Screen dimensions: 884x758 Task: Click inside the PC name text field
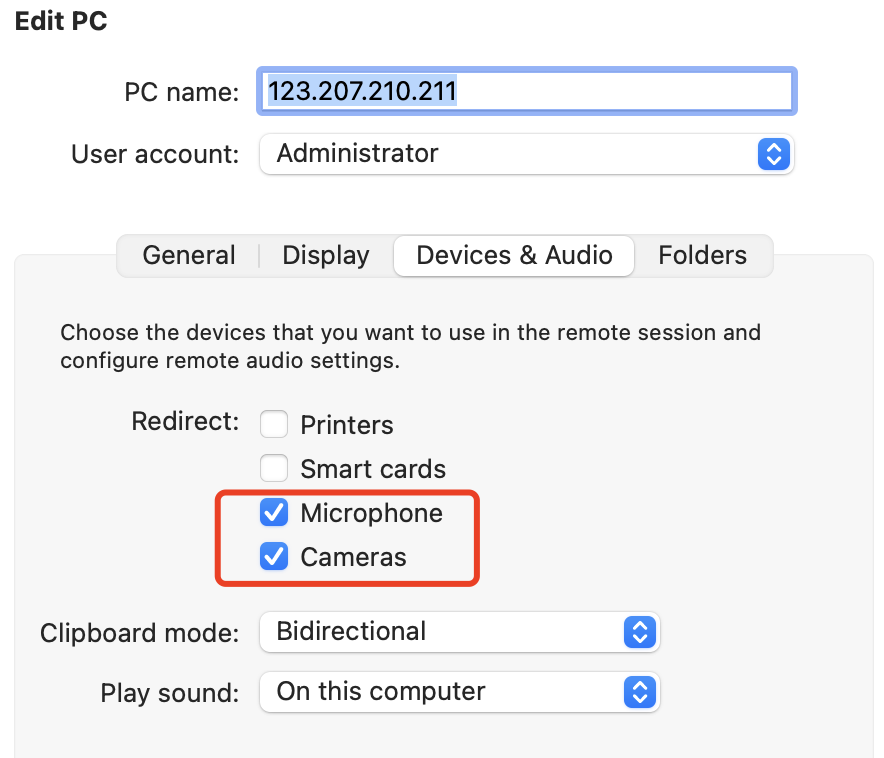tap(527, 91)
